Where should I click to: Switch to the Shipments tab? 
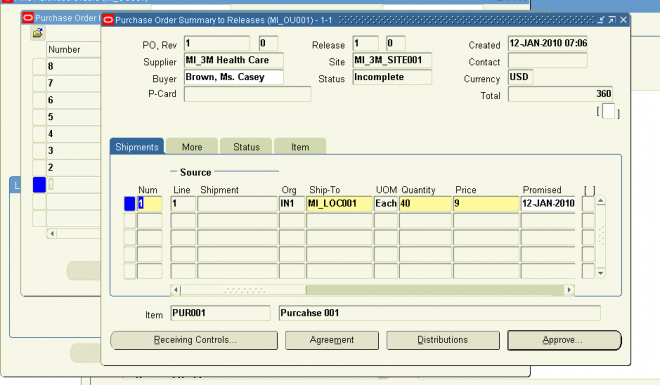point(137,146)
